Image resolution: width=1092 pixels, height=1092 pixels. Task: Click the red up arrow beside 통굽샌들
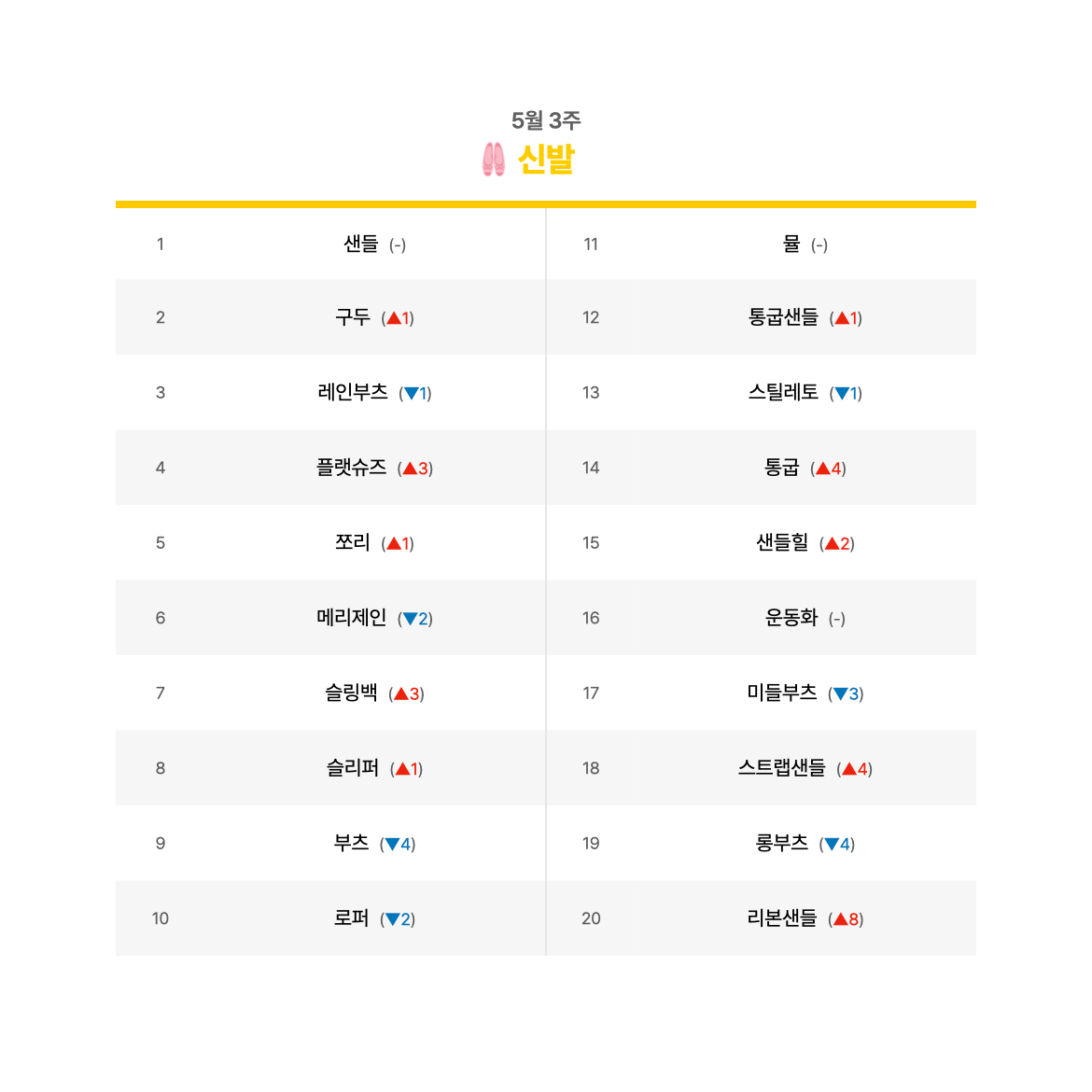click(x=841, y=318)
